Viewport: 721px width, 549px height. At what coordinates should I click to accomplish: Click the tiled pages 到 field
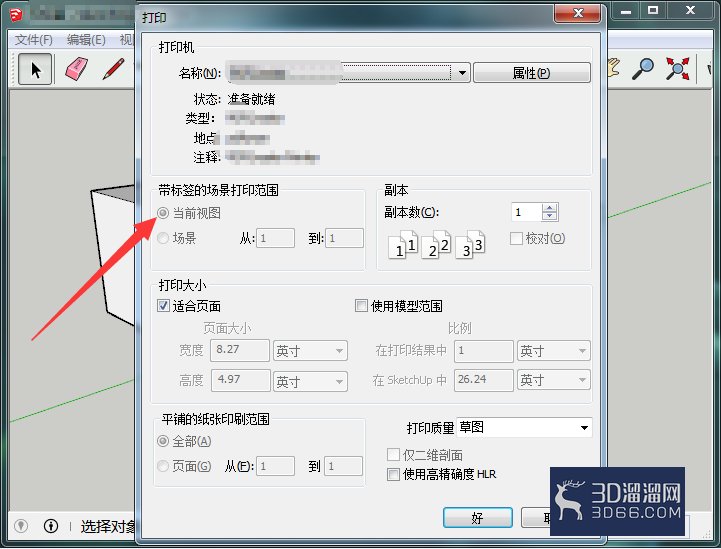pos(343,466)
